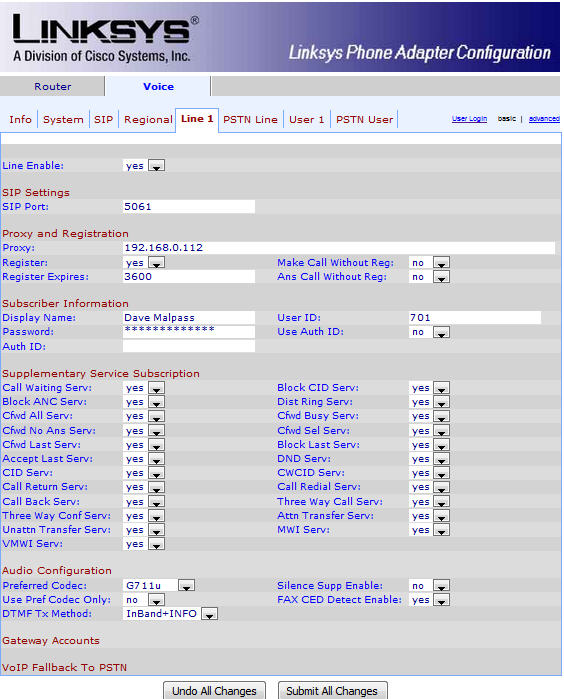Click the Gateway Accounts heading
This screenshot has height=699, width=564.
[51, 641]
